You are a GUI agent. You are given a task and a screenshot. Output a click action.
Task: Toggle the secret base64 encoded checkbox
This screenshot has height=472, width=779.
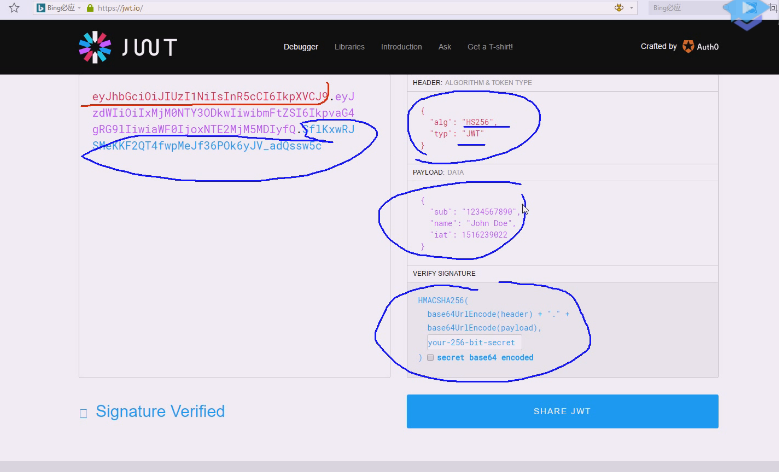point(430,357)
